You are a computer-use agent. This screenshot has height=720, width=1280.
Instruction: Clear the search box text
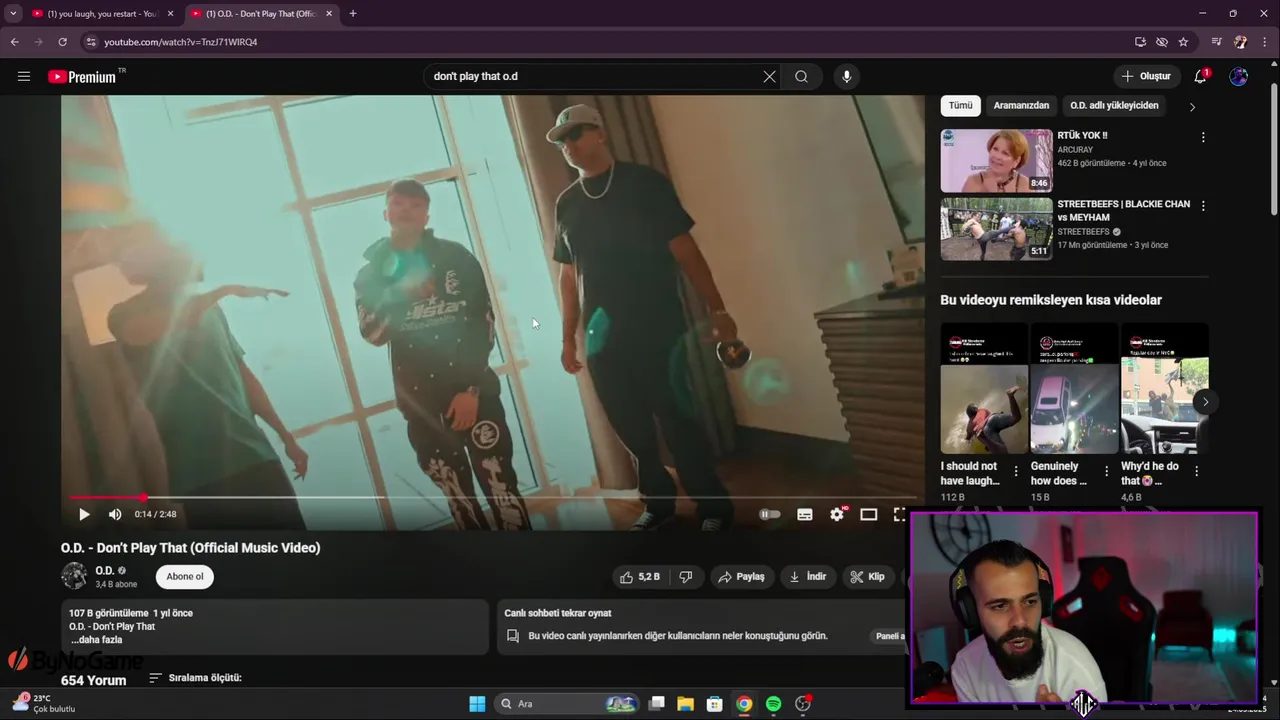[769, 76]
